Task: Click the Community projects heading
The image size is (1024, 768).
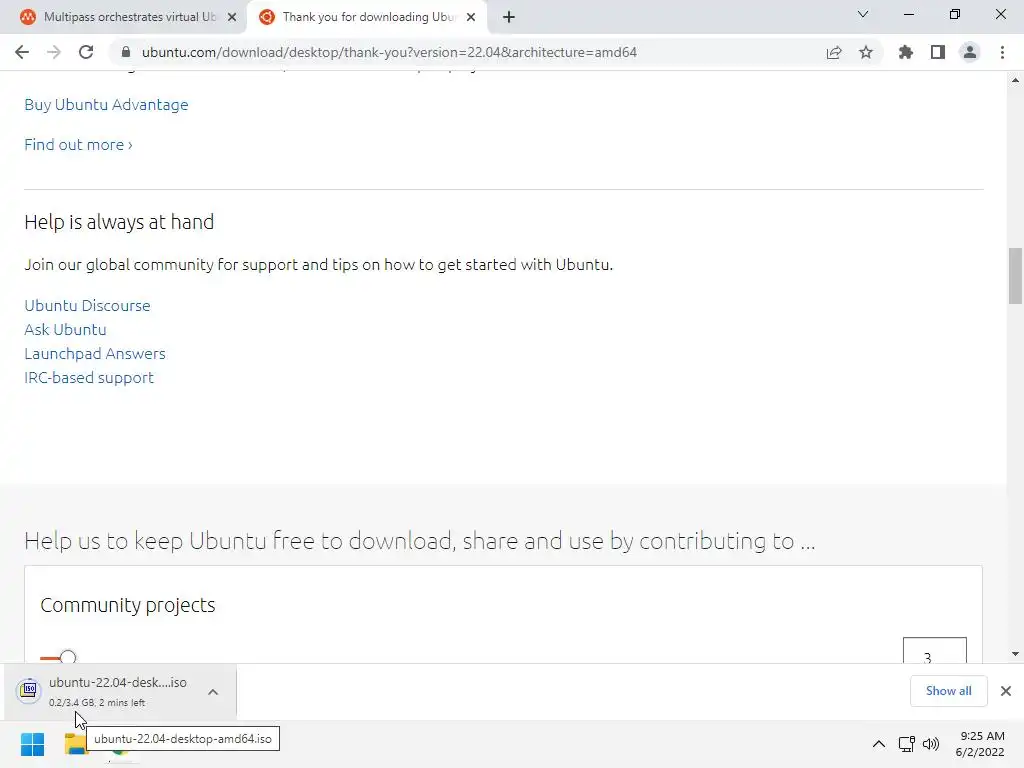Action: (128, 605)
